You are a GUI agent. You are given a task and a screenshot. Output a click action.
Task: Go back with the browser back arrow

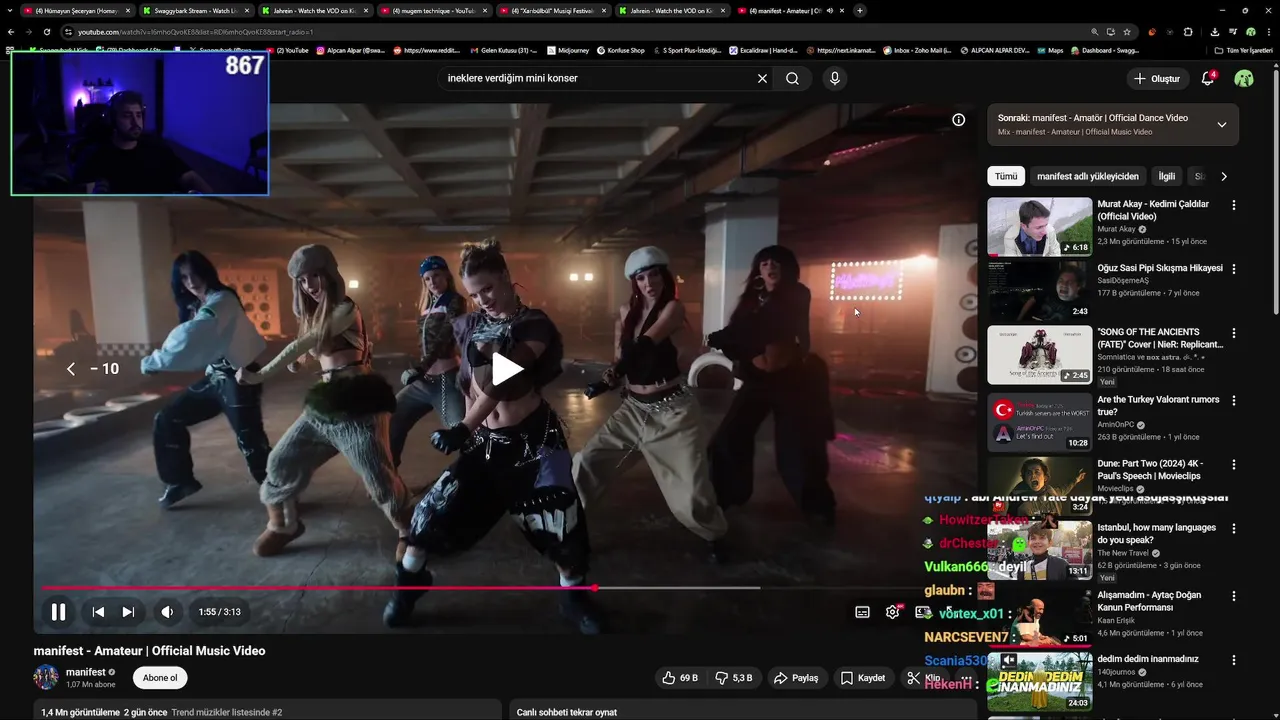click(10, 32)
